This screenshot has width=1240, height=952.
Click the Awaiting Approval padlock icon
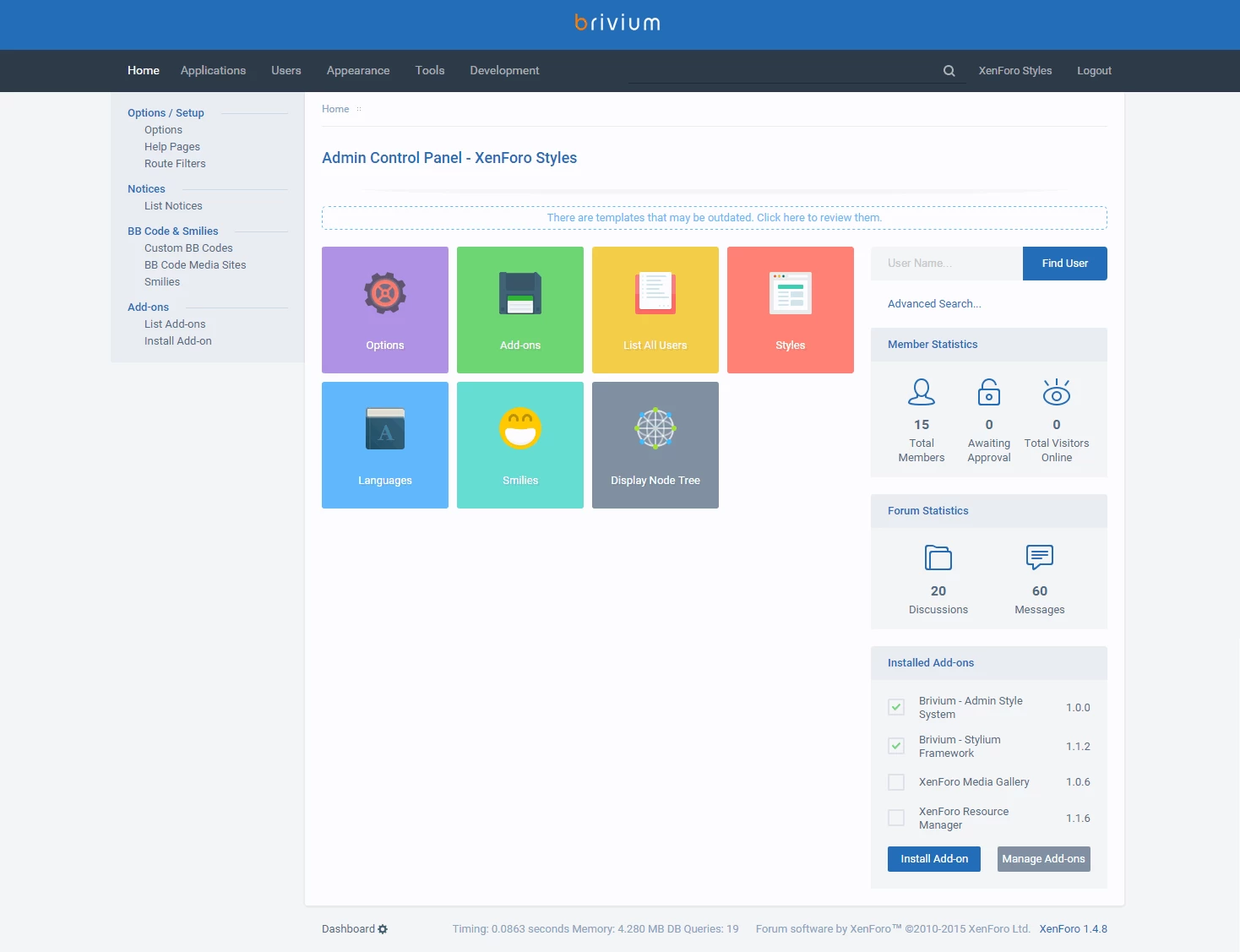coord(989,392)
